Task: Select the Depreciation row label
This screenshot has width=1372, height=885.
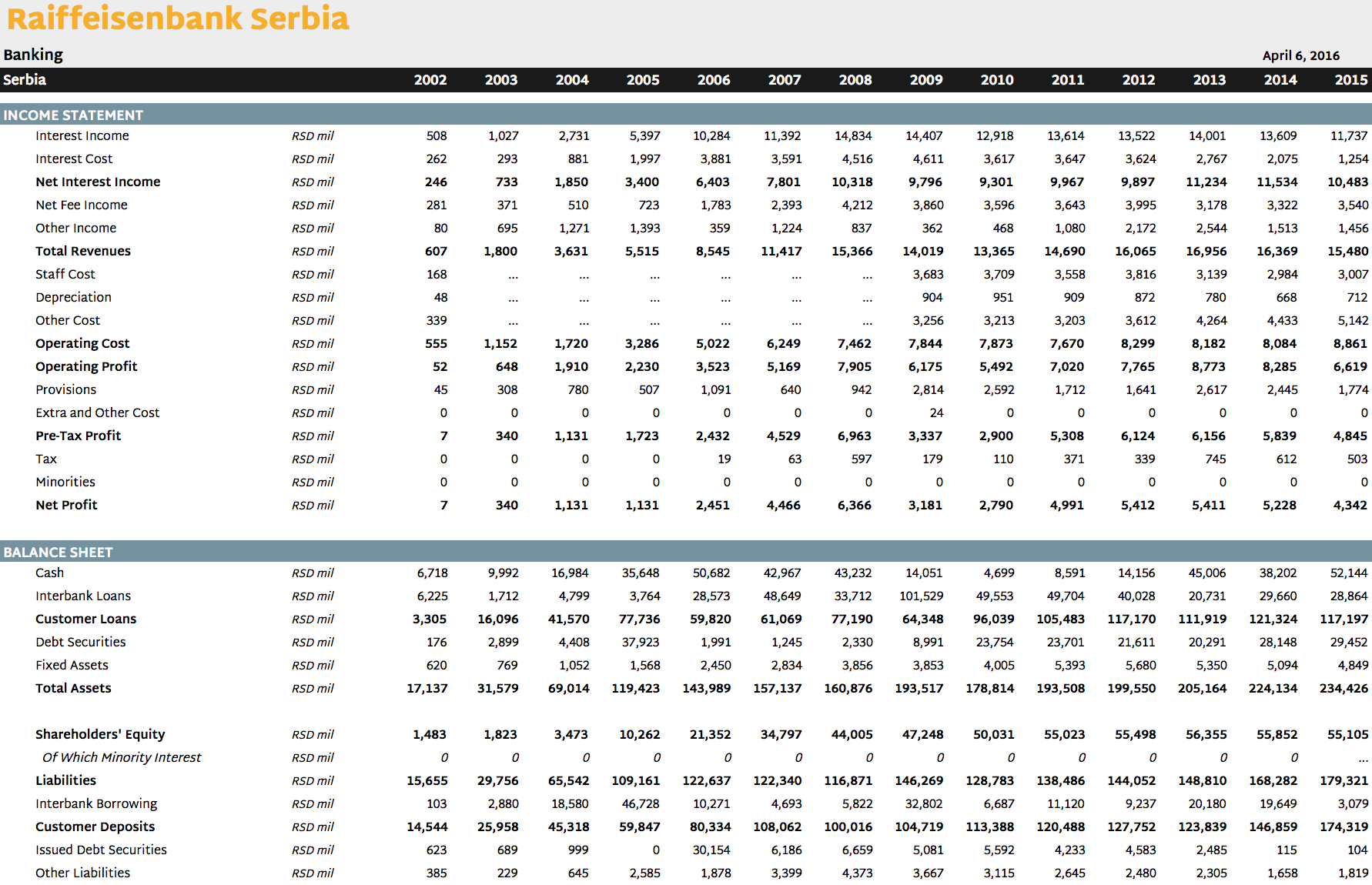Action: tap(73, 298)
